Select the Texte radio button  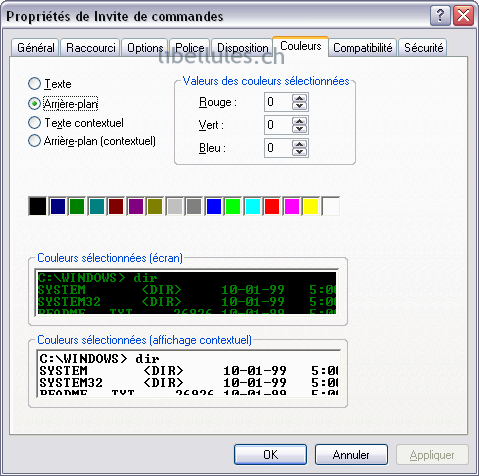34,84
